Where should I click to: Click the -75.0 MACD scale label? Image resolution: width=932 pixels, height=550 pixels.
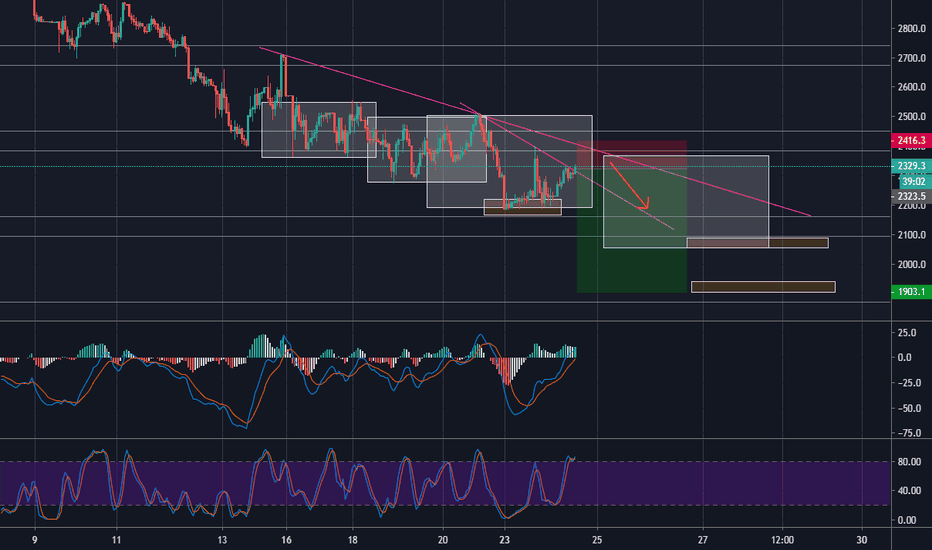[909, 433]
